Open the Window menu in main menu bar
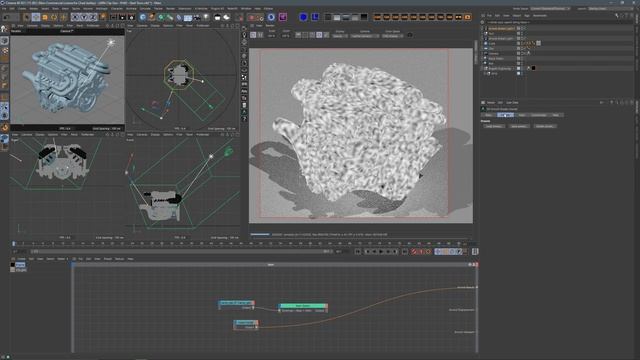The width and height of the screenshot is (640, 360). pos(246,8)
